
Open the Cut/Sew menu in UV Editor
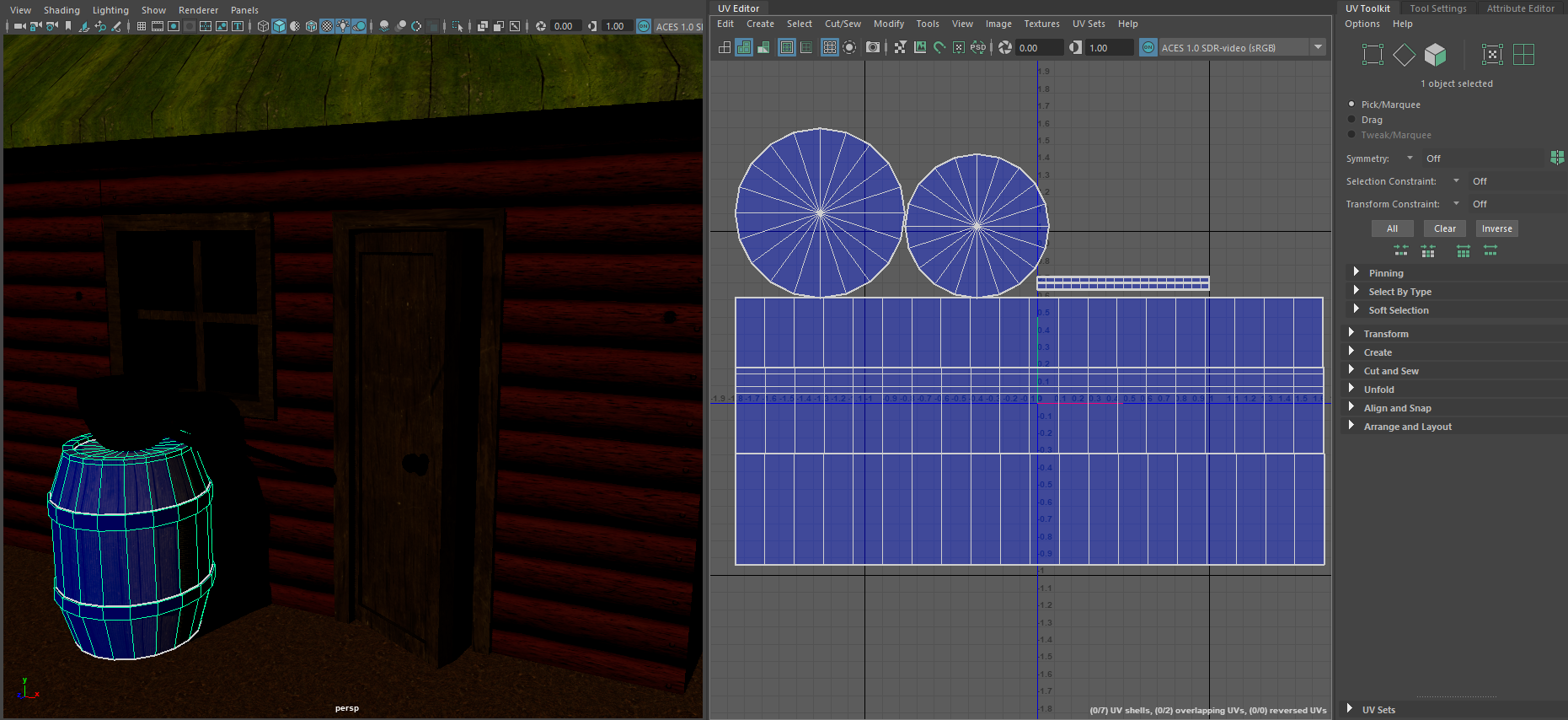pyautogui.click(x=842, y=24)
